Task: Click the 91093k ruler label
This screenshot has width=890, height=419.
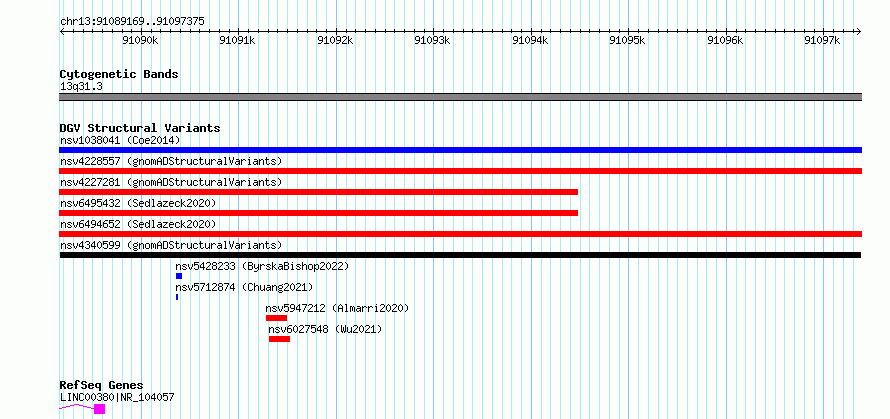Action: [x=433, y=40]
